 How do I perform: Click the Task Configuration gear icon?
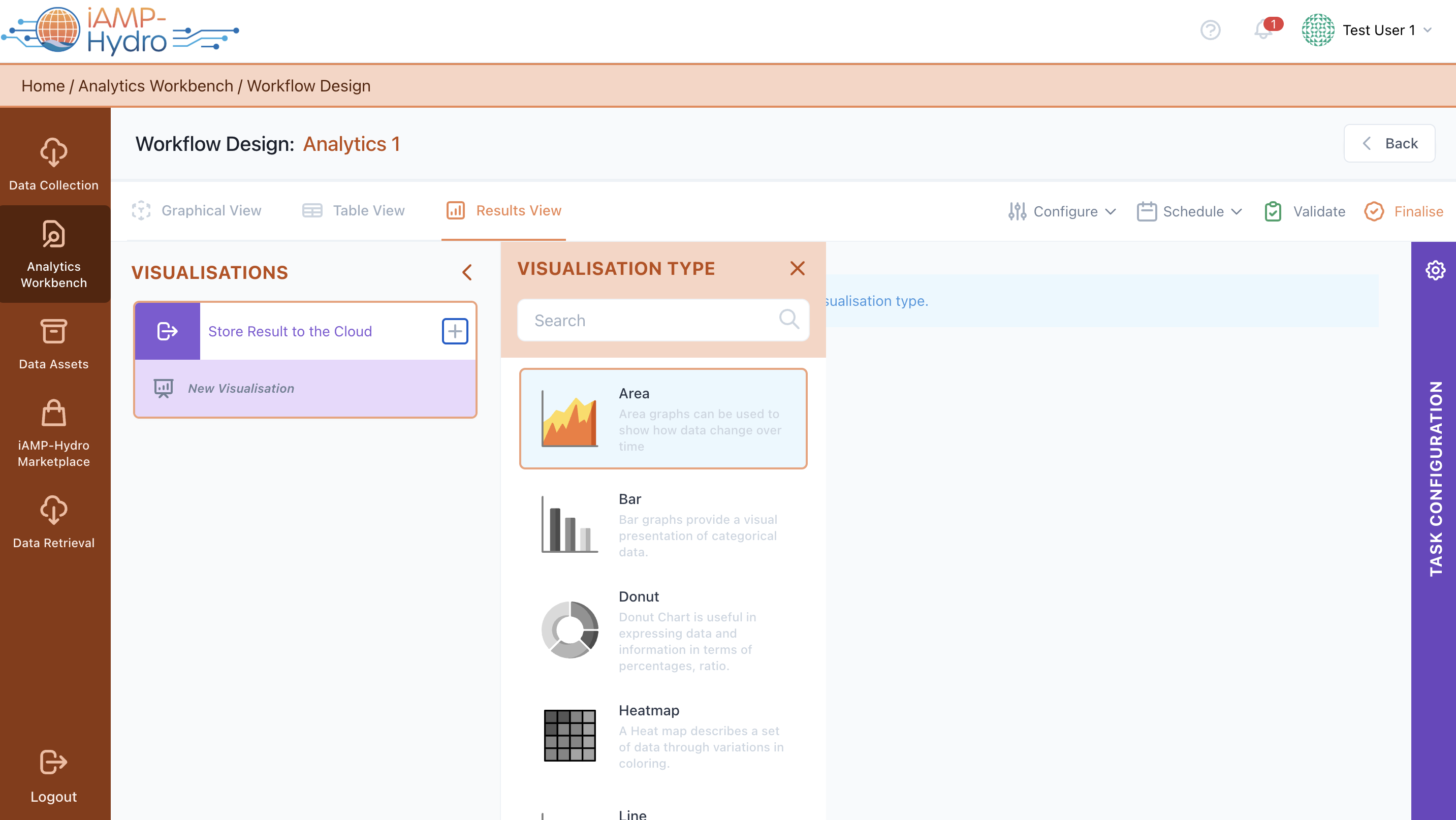click(1435, 271)
